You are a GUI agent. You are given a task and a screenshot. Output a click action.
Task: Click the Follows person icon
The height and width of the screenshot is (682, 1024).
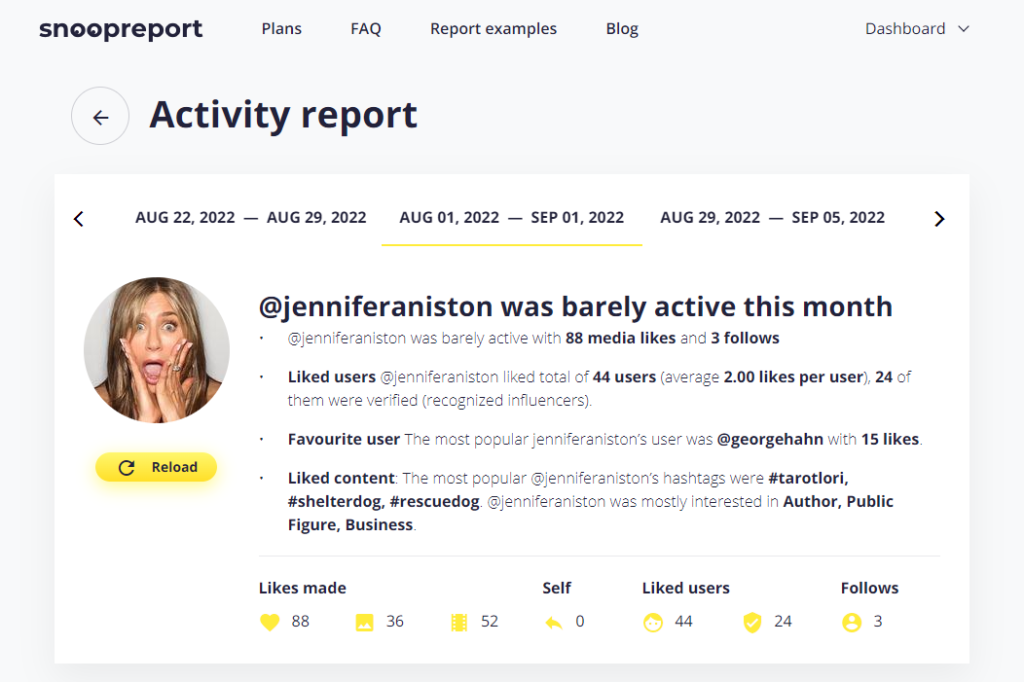point(852,623)
